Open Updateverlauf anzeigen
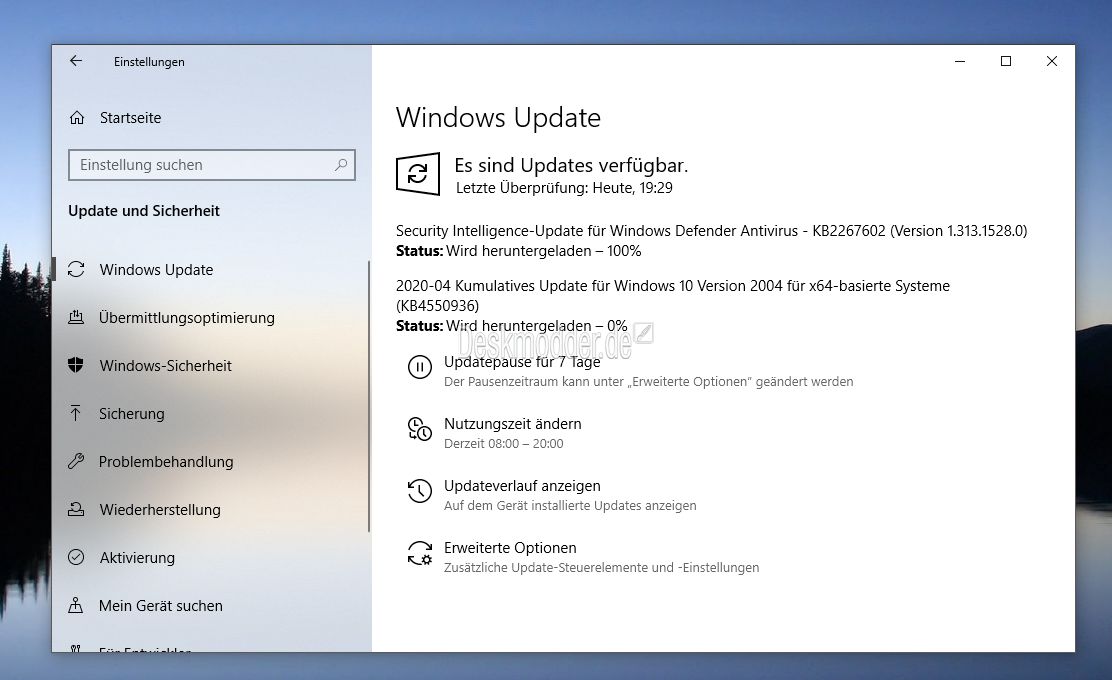1112x680 pixels. (x=522, y=486)
